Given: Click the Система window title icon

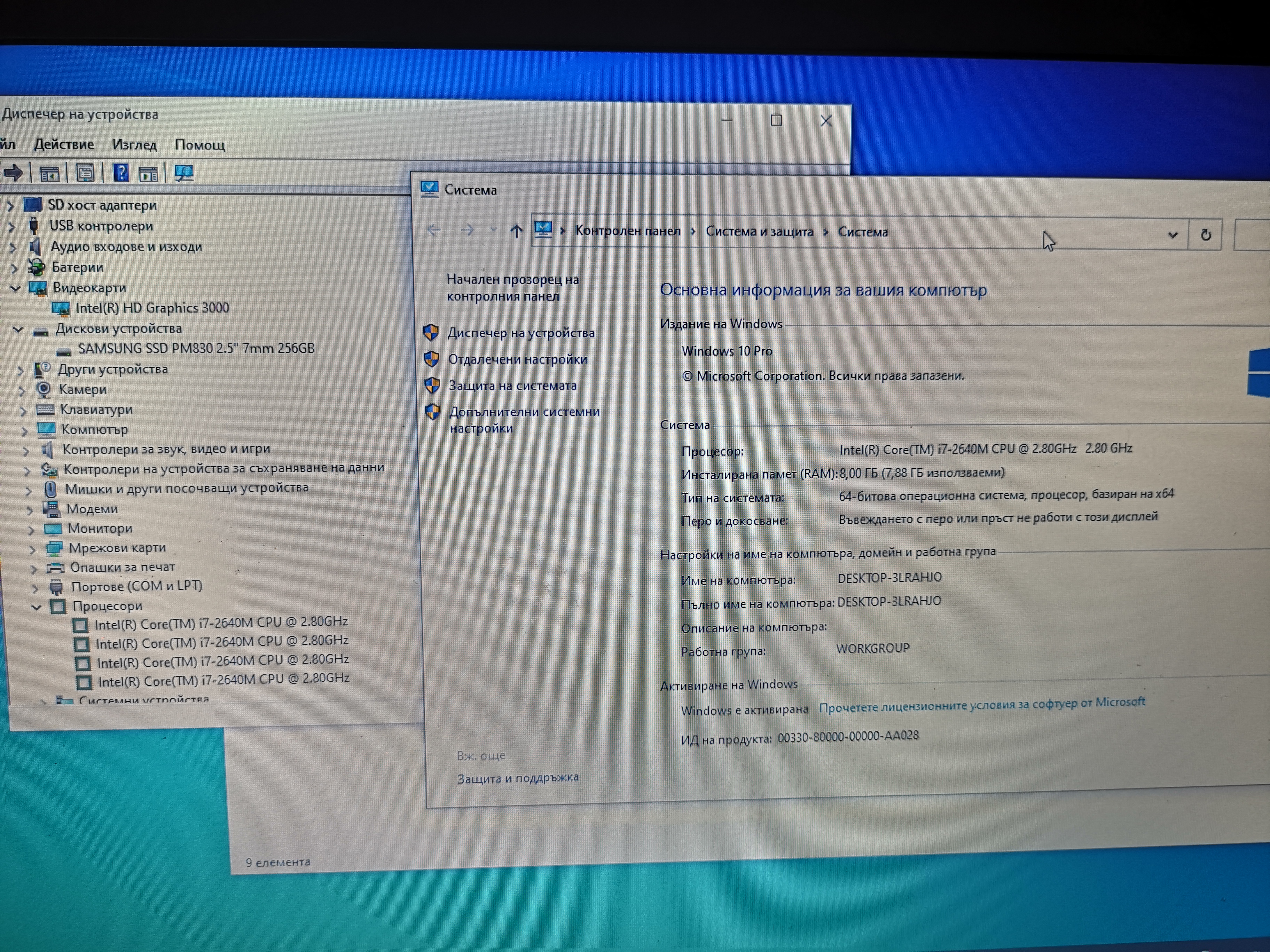Looking at the screenshot, I should [x=430, y=188].
